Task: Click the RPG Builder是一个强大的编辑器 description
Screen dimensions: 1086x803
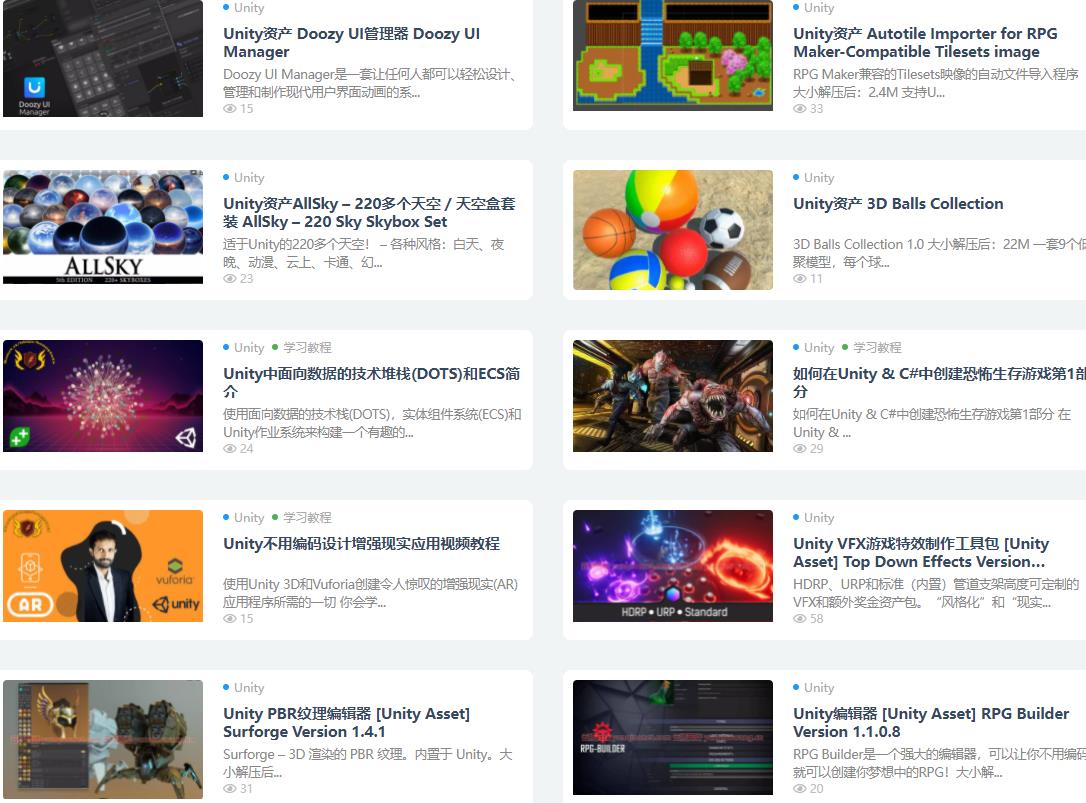Action: [939, 763]
